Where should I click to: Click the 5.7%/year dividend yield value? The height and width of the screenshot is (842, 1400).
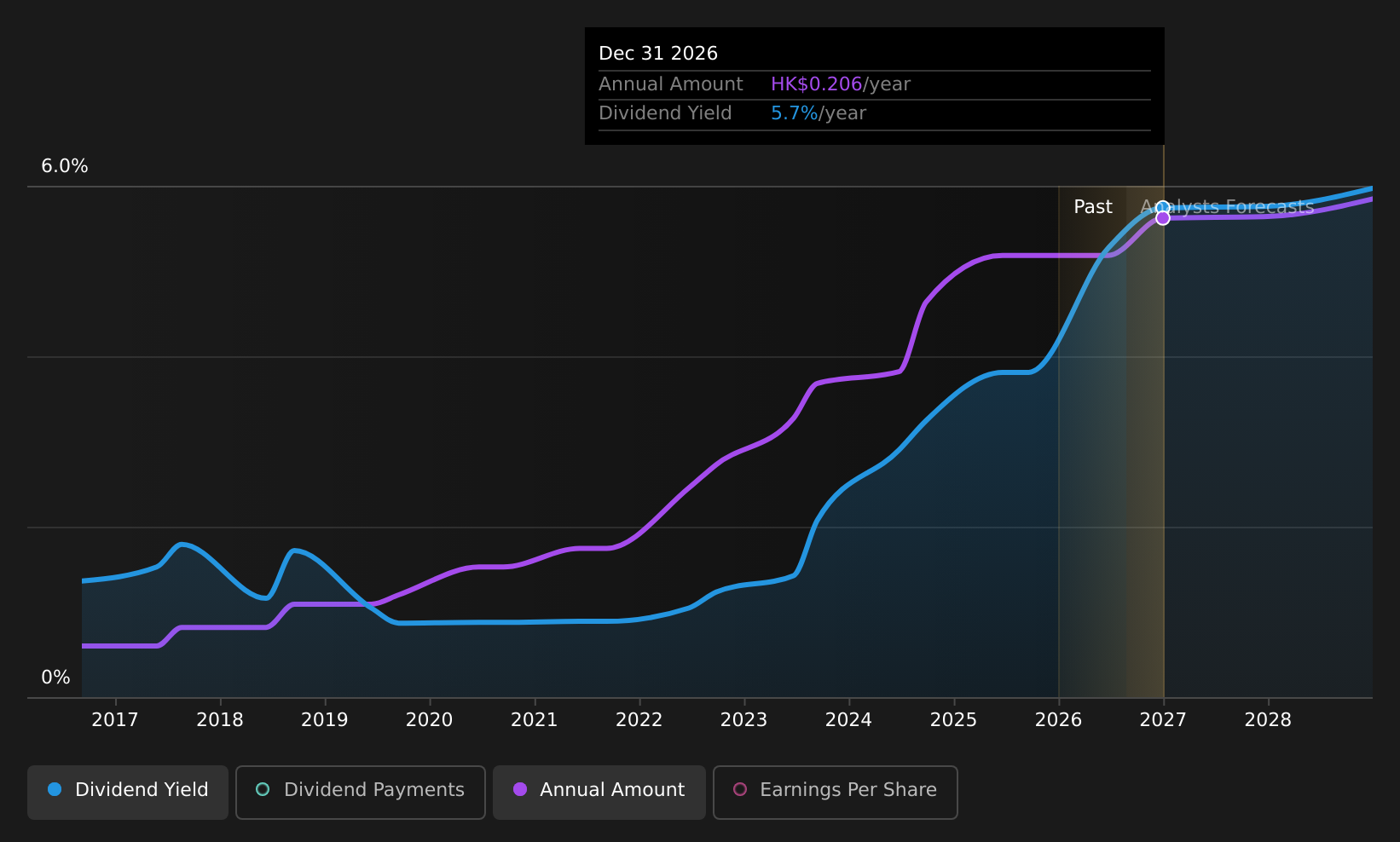(819, 113)
